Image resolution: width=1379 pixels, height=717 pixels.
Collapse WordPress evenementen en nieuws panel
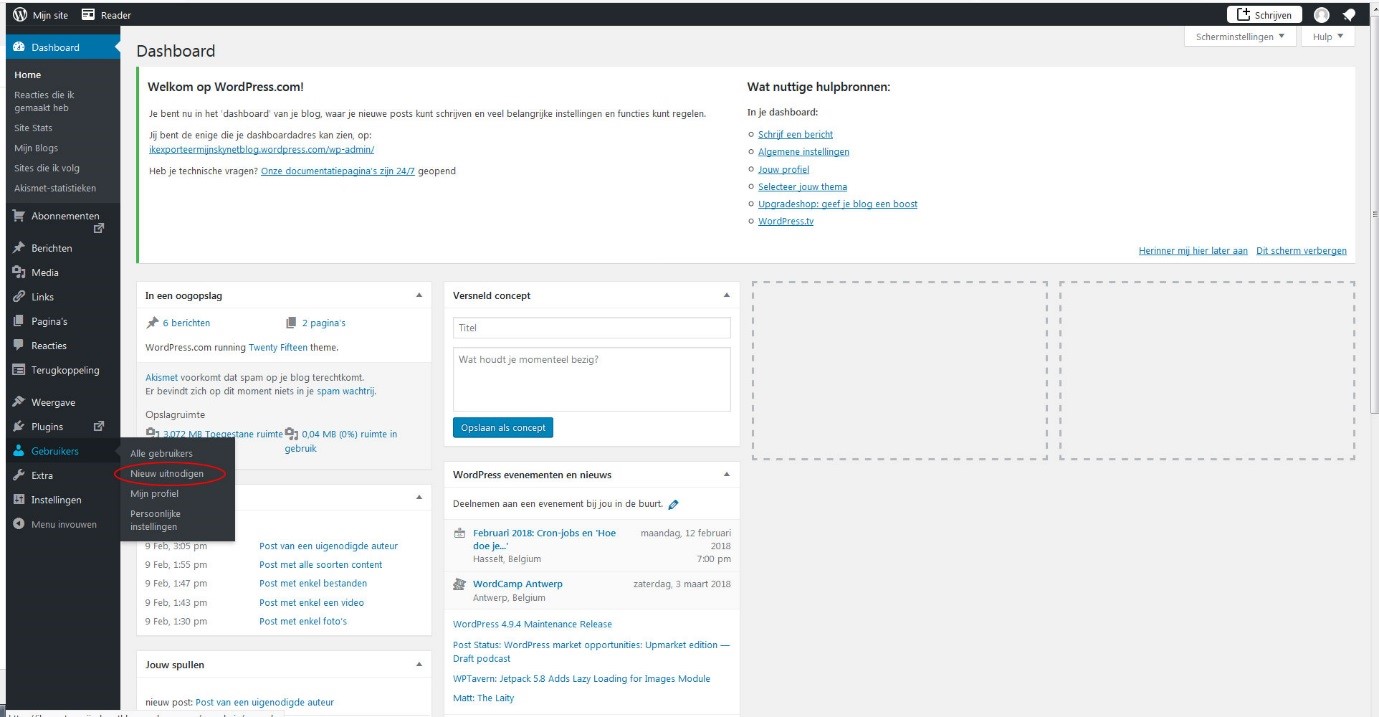(x=726, y=475)
